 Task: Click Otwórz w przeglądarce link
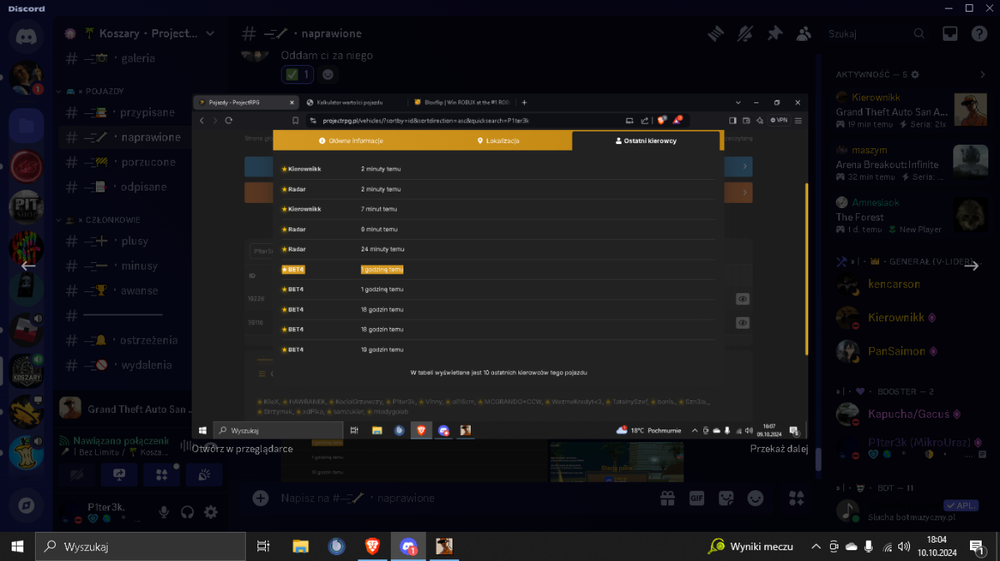coord(242,449)
